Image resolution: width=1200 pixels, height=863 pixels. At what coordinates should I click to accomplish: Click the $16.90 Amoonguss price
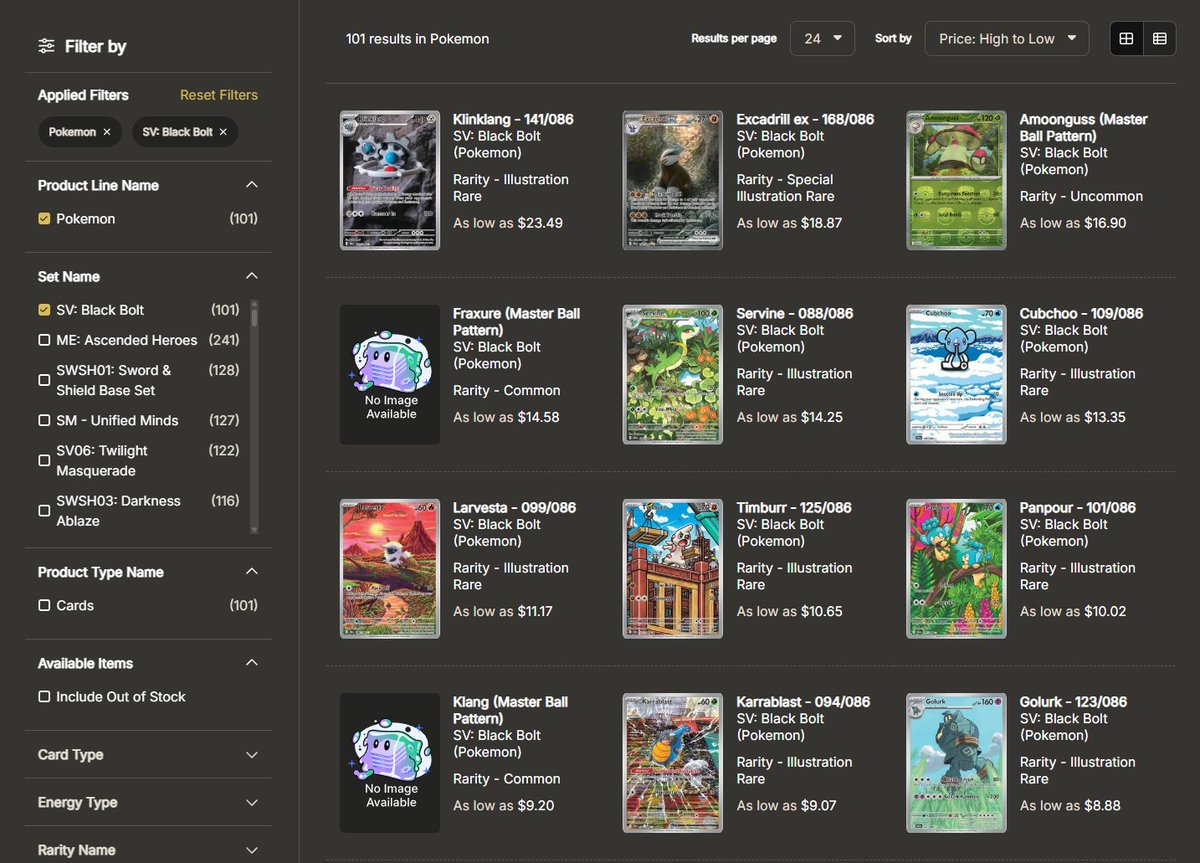pos(1105,223)
